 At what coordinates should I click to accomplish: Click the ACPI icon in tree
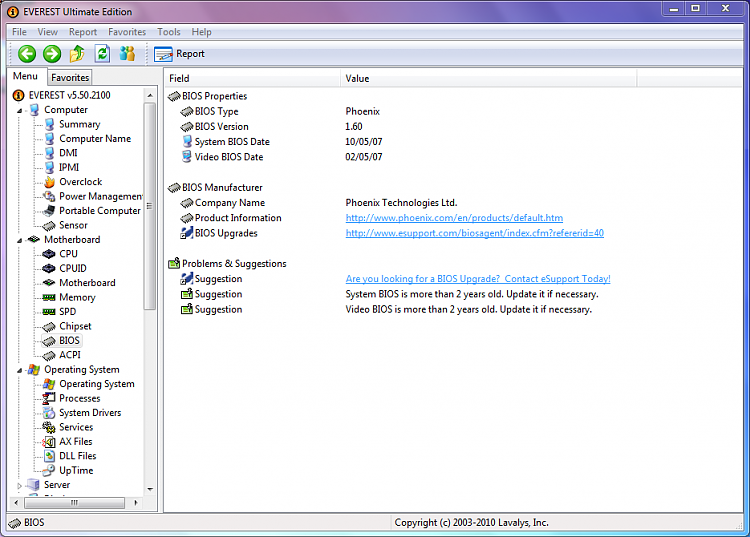click(49, 355)
